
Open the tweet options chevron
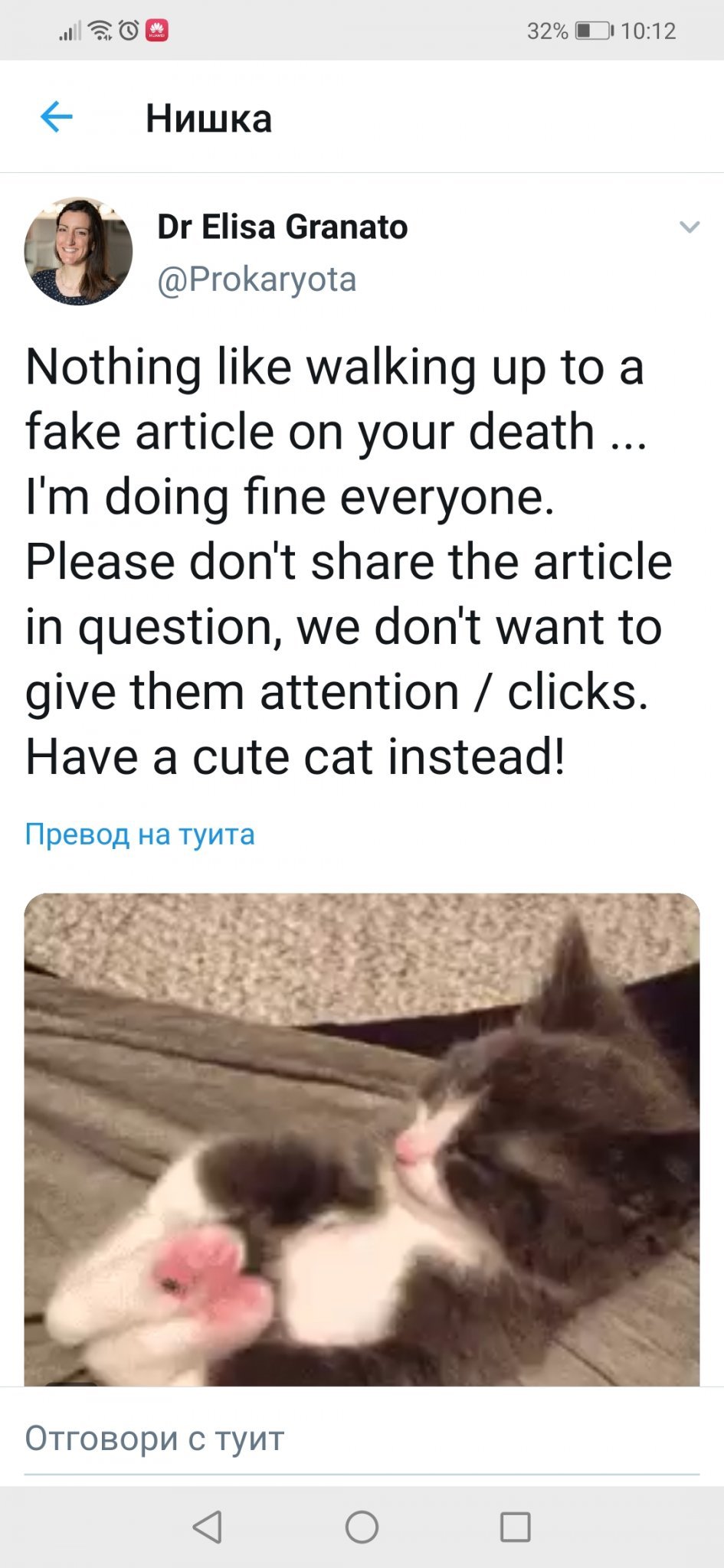(690, 227)
